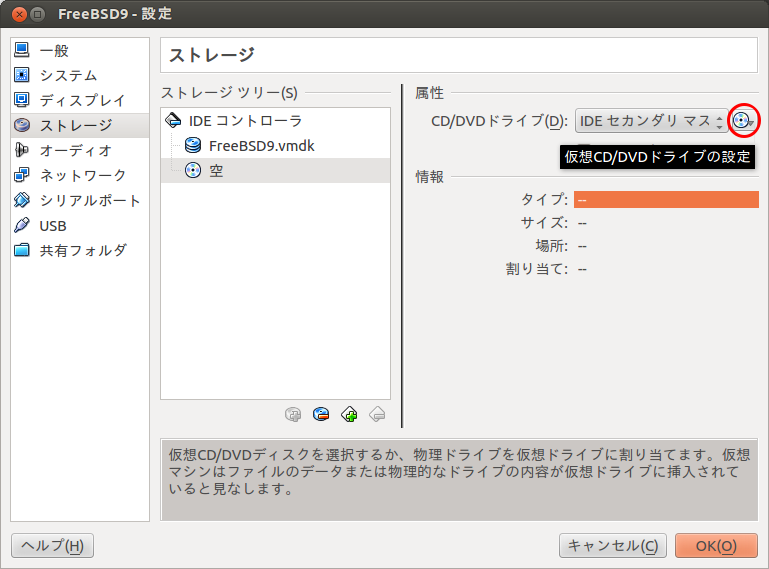Viewport: 769px width, 569px height.
Task: Select the empty 空 CD/DVD entry
Action: [x=276, y=171]
